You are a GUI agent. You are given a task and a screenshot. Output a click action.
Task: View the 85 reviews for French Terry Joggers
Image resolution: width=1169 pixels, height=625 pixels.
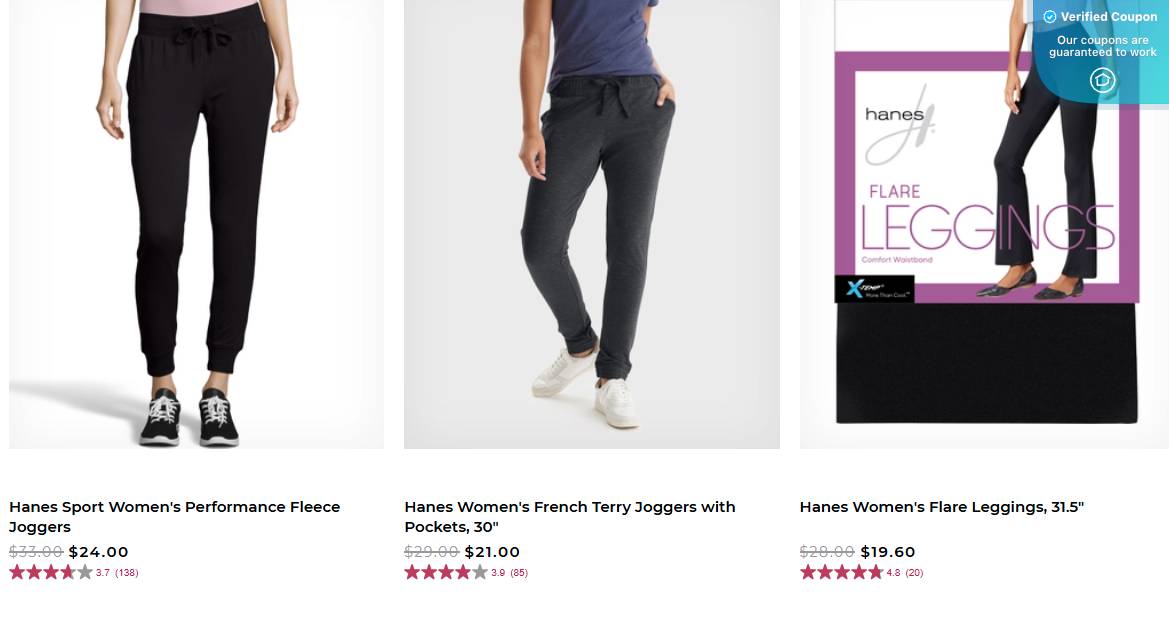518,572
